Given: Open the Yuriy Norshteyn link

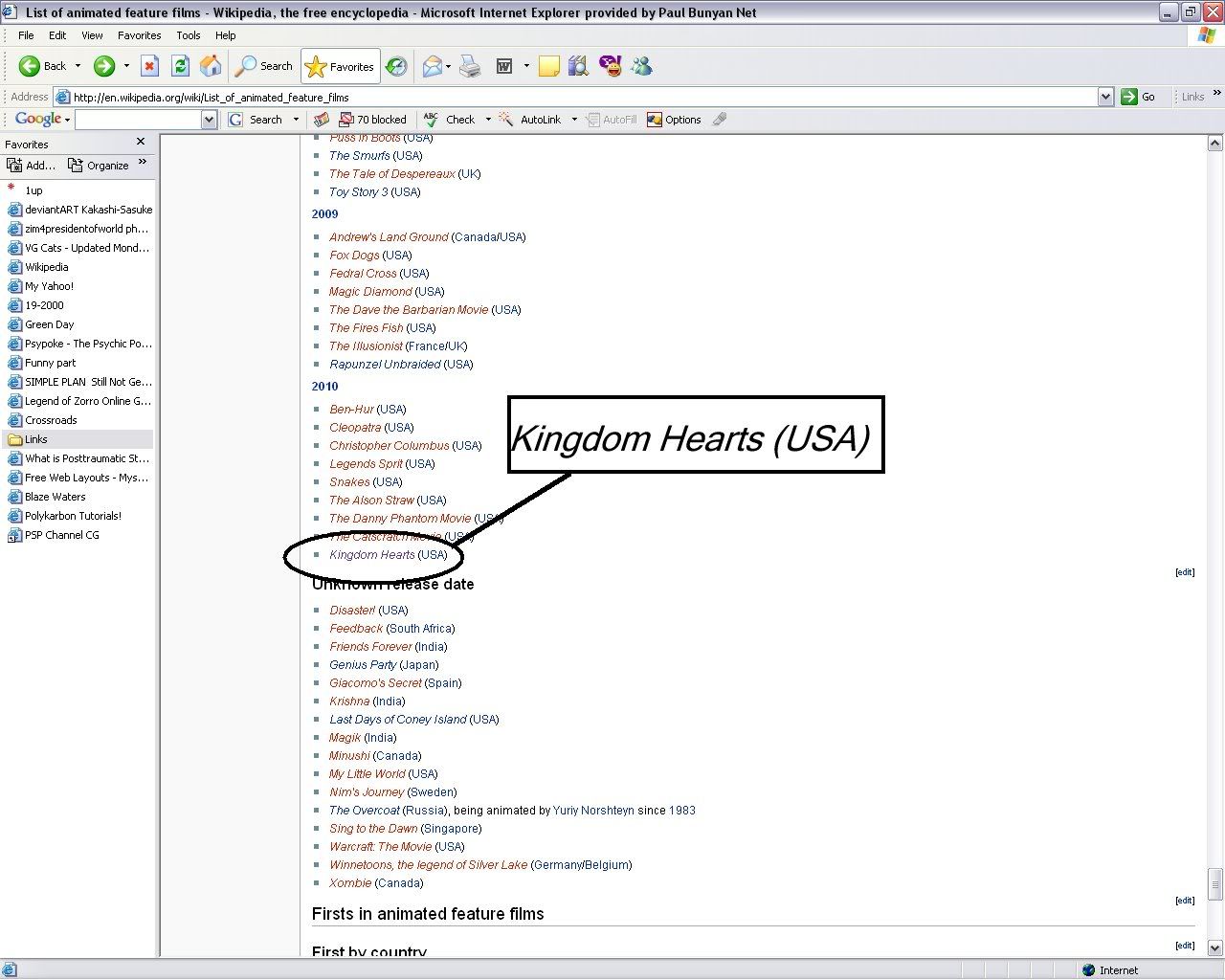Looking at the screenshot, I should 593,811.
